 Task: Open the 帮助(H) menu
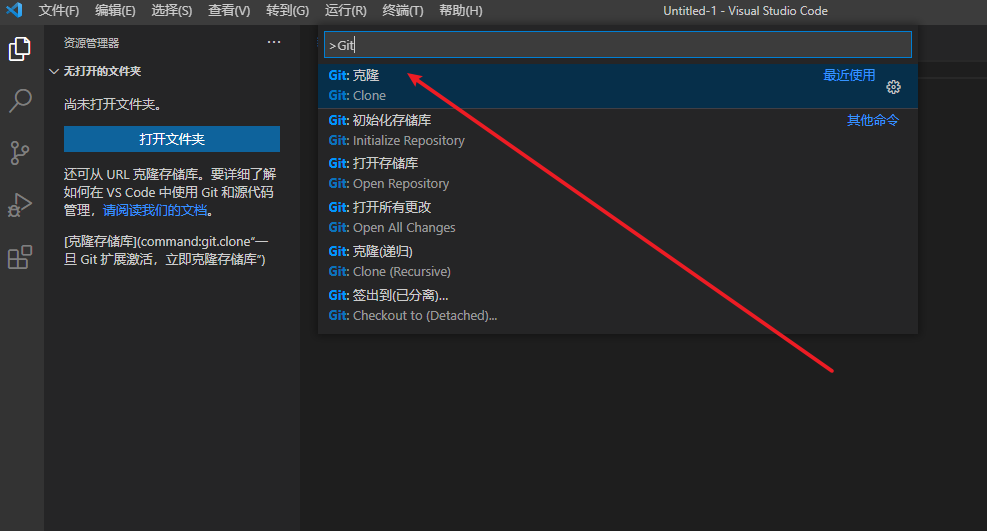[461, 11]
